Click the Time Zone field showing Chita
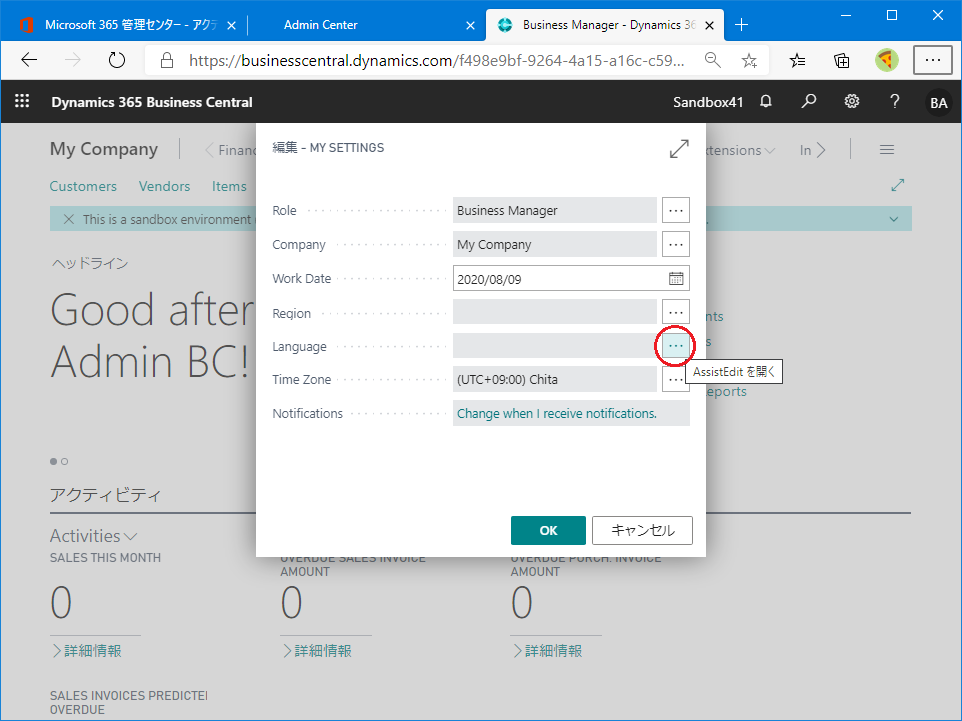The height and width of the screenshot is (721, 962). [555, 379]
